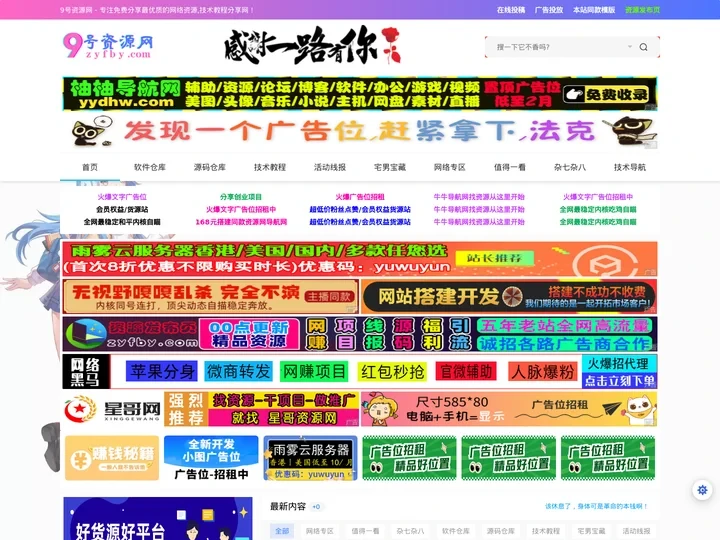This screenshot has height=540, width=720.
Task: Open 火爆文字广告位招租中 right column link
Action: pyautogui.click(x=598, y=197)
